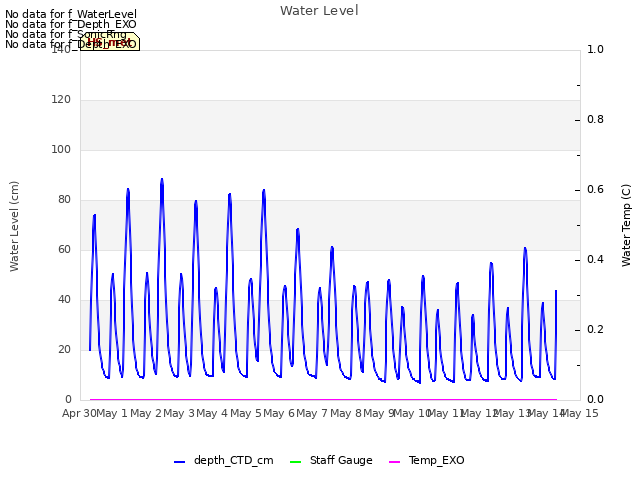This screenshot has width=640, height=480.
Task: Click the tallest blue peak near May 2
Action: pos(162,180)
